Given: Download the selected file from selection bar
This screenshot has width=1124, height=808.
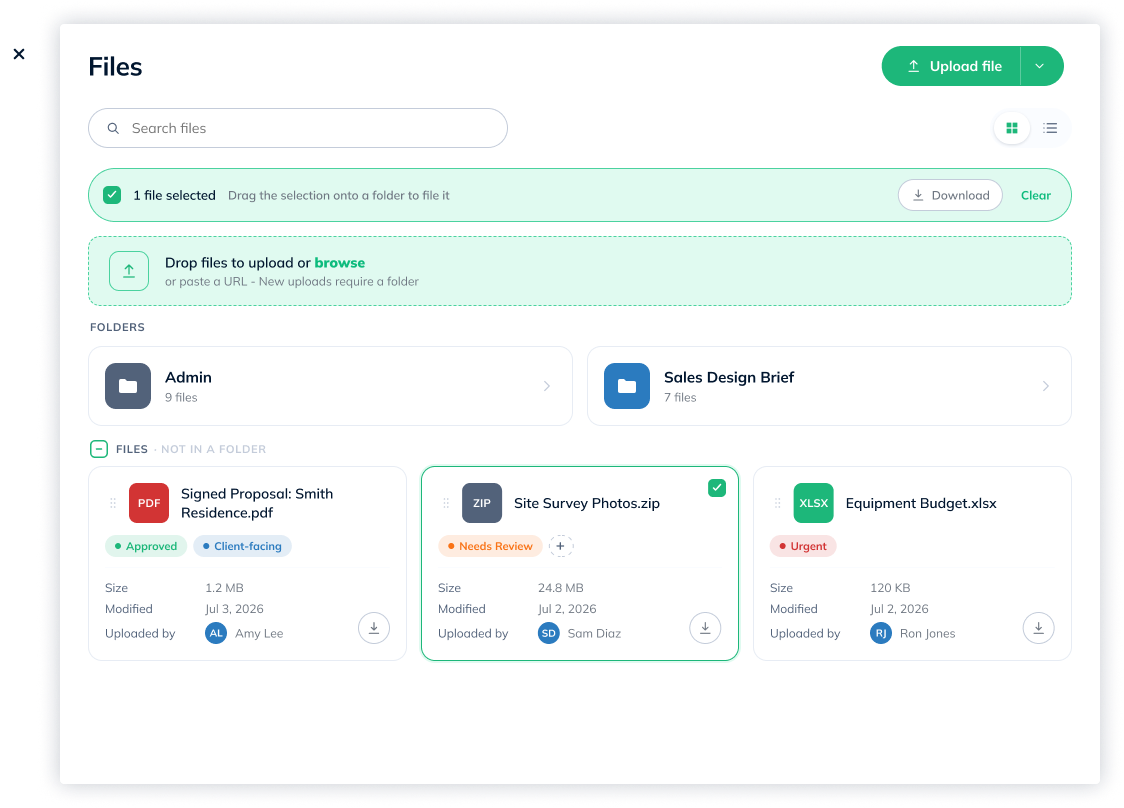Looking at the screenshot, I should point(950,195).
